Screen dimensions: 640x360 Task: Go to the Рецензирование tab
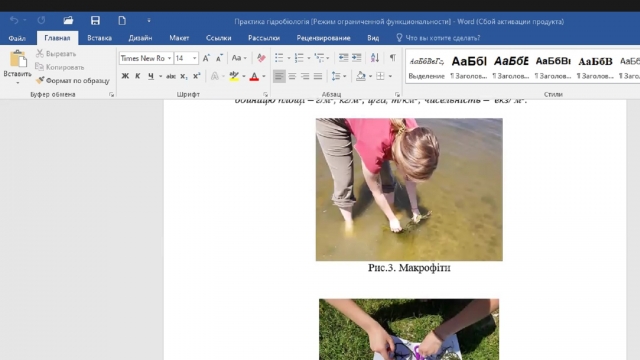coord(323,38)
